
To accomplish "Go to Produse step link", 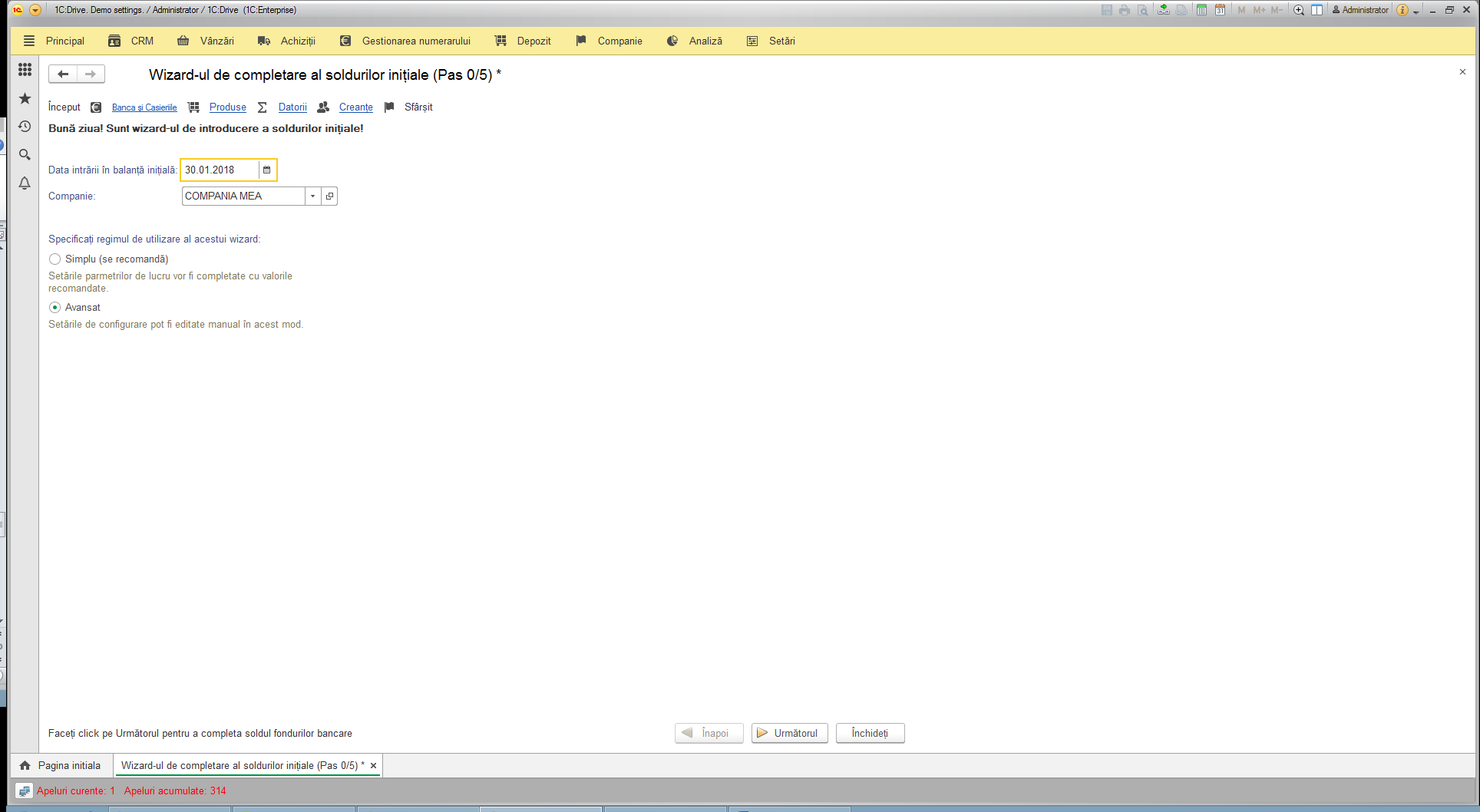I will (x=228, y=107).
